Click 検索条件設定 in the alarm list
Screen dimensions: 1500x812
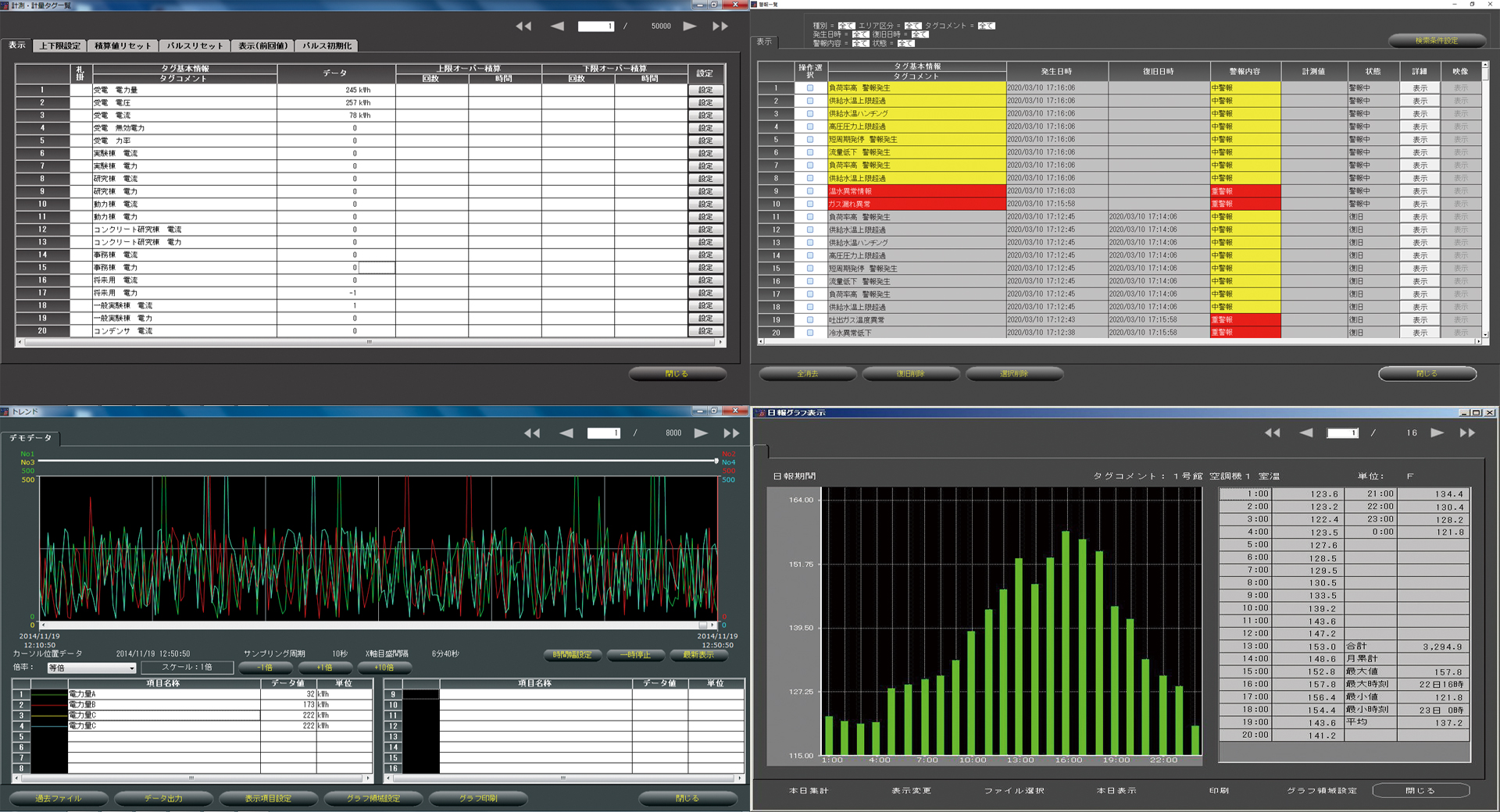click(x=1436, y=41)
